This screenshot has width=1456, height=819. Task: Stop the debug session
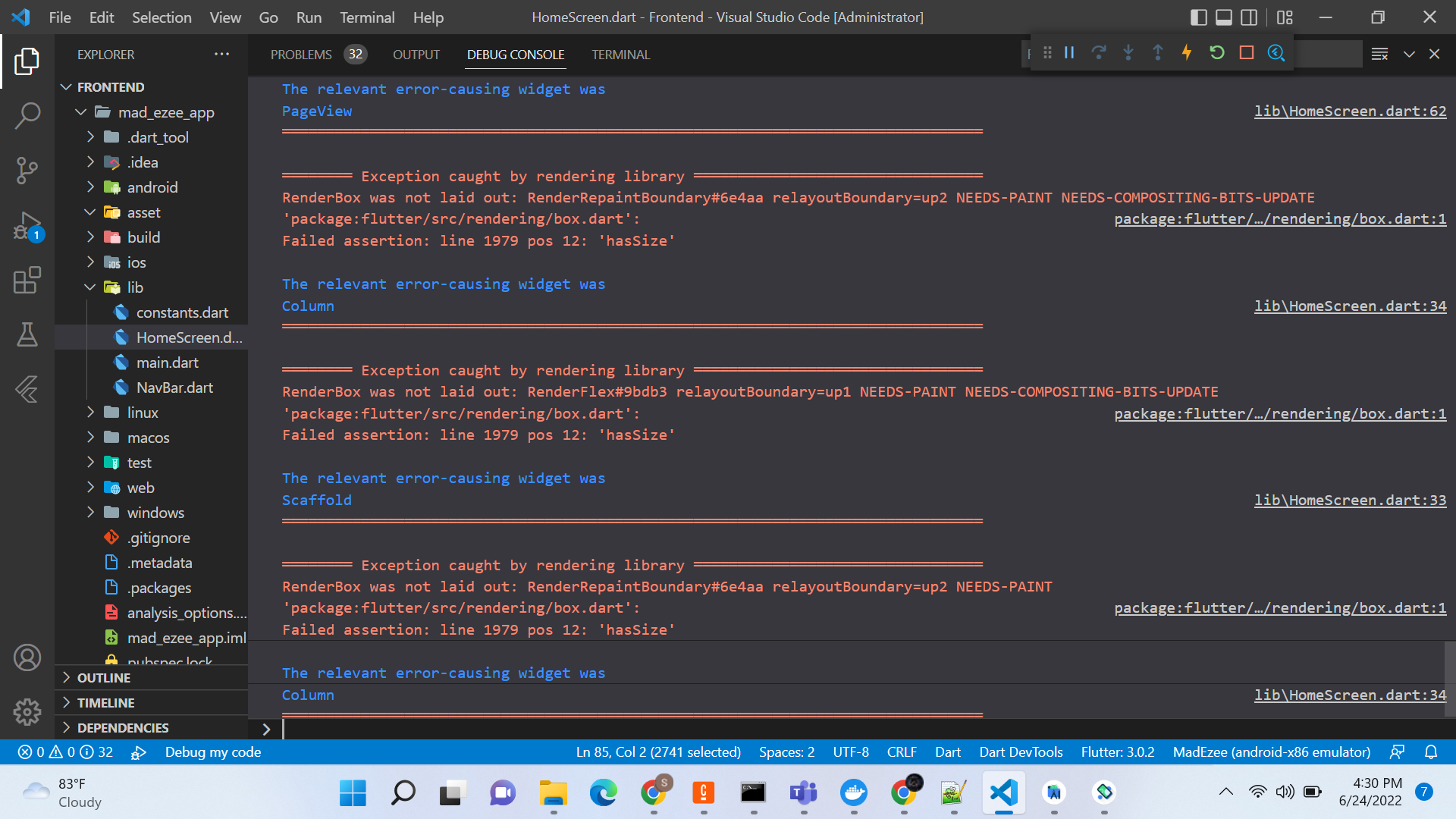pyautogui.click(x=1247, y=52)
